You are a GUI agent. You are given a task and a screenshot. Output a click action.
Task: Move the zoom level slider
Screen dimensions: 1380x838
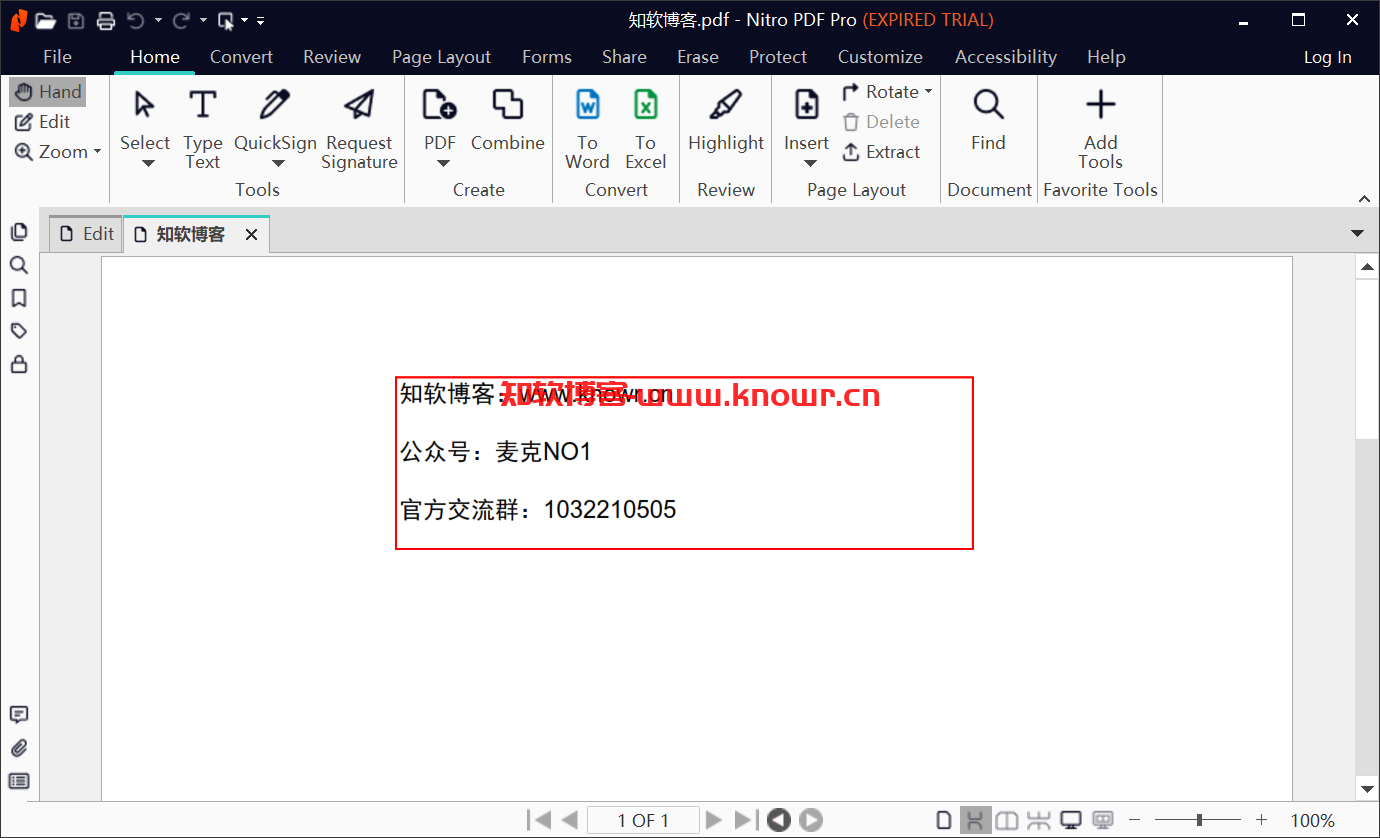click(1199, 820)
